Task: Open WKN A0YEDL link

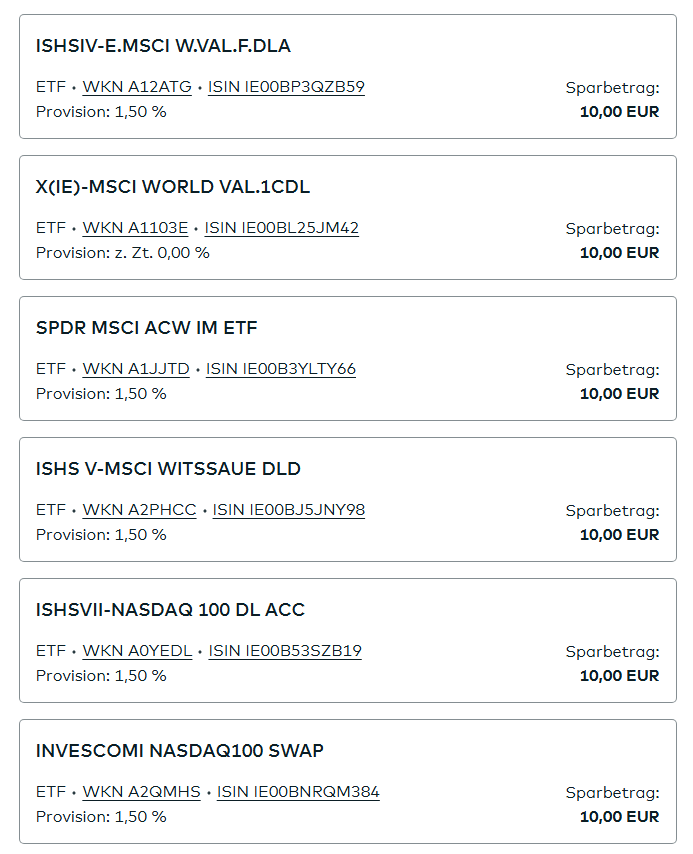Action: click(137, 651)
